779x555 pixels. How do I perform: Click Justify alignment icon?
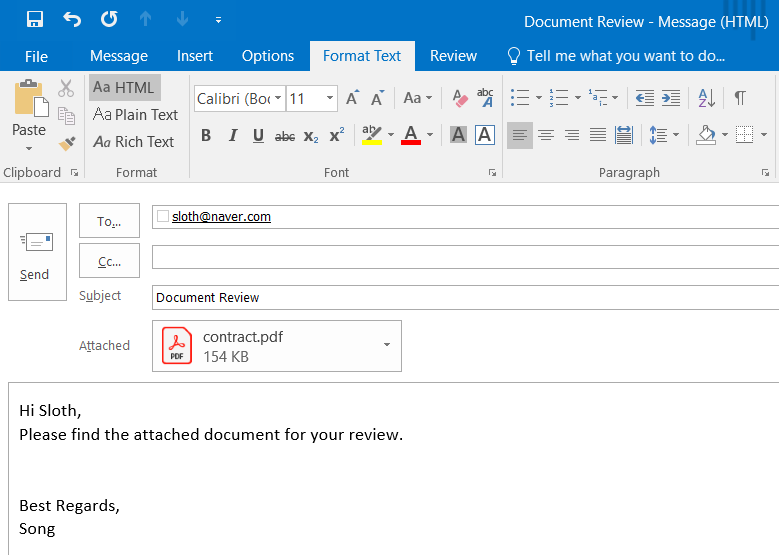pos(598,135)
